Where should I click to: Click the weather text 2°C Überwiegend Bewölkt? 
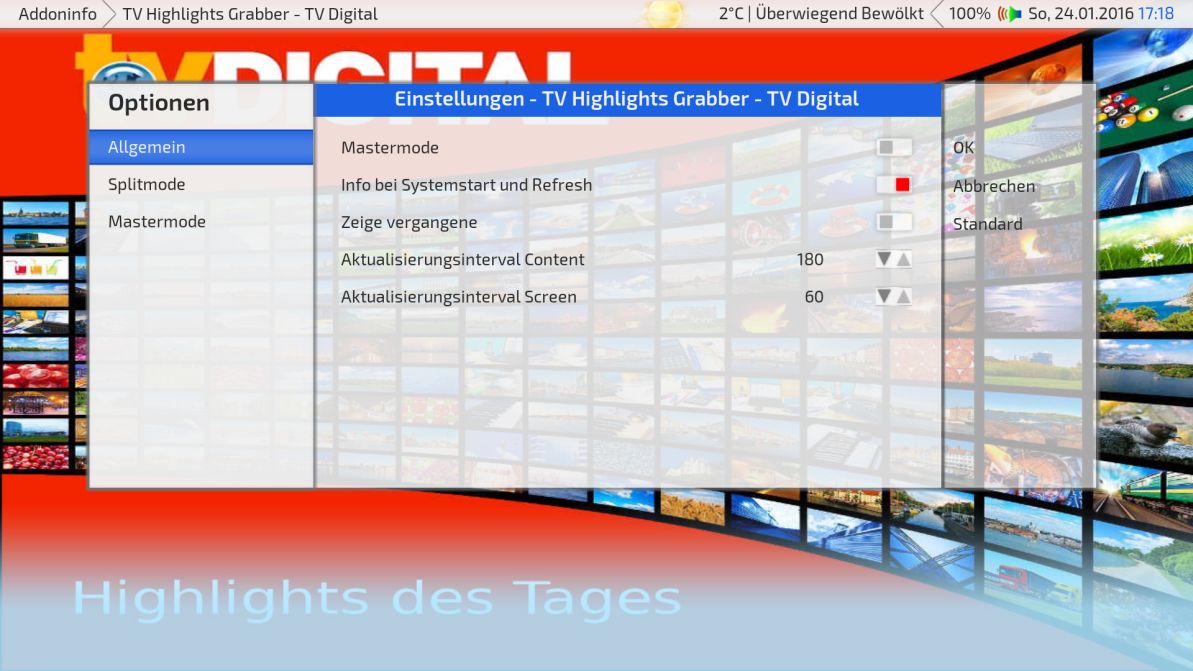(821, 14)
